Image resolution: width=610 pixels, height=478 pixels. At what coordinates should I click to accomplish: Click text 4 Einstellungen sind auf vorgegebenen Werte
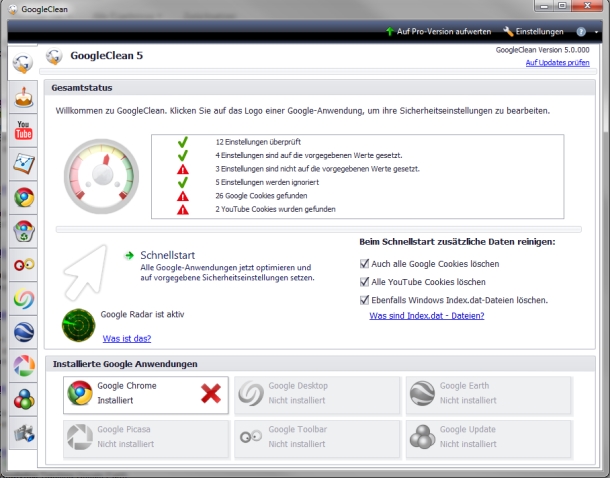point(309,155)
